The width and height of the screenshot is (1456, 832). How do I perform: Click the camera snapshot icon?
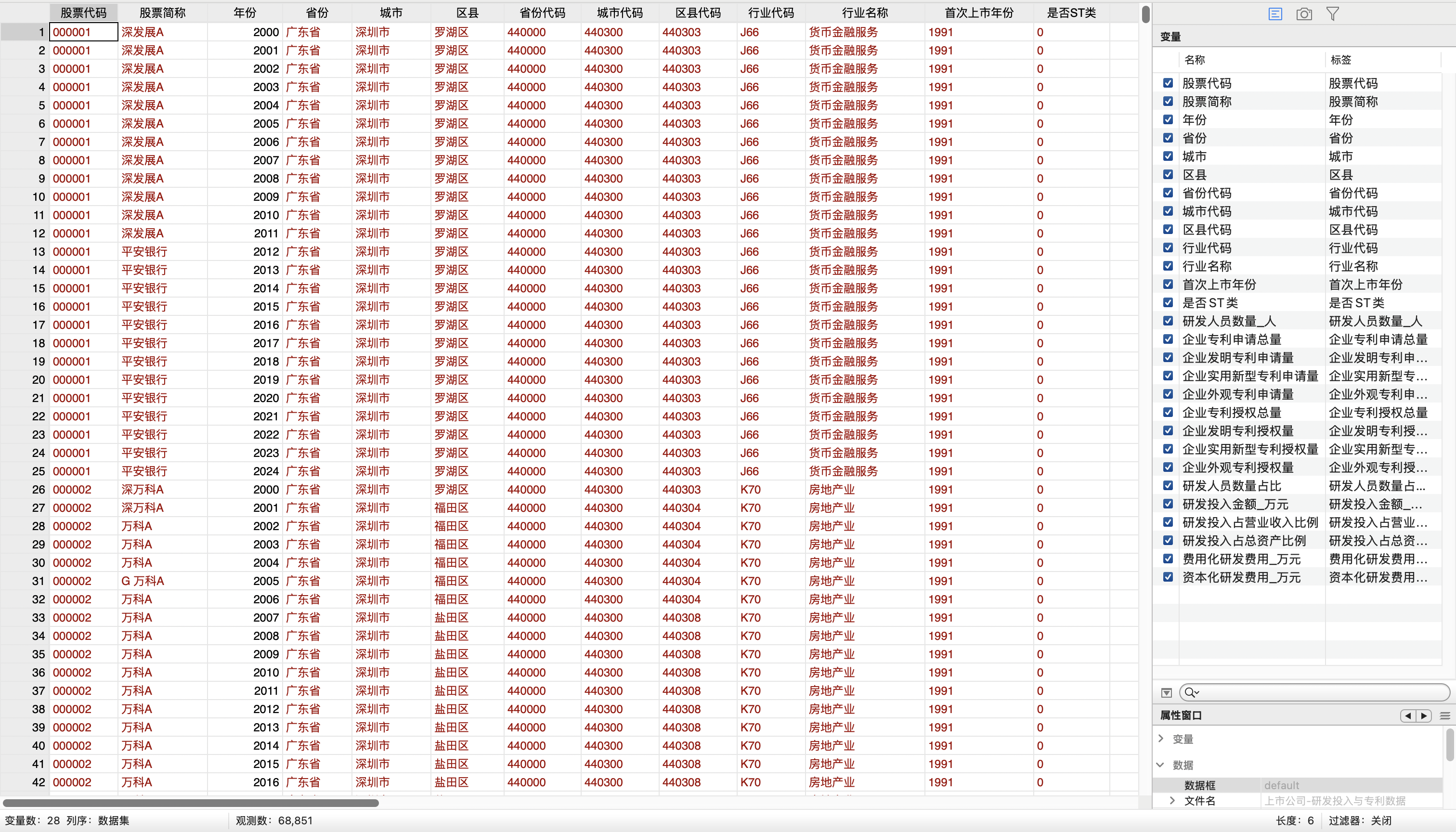1304,13
